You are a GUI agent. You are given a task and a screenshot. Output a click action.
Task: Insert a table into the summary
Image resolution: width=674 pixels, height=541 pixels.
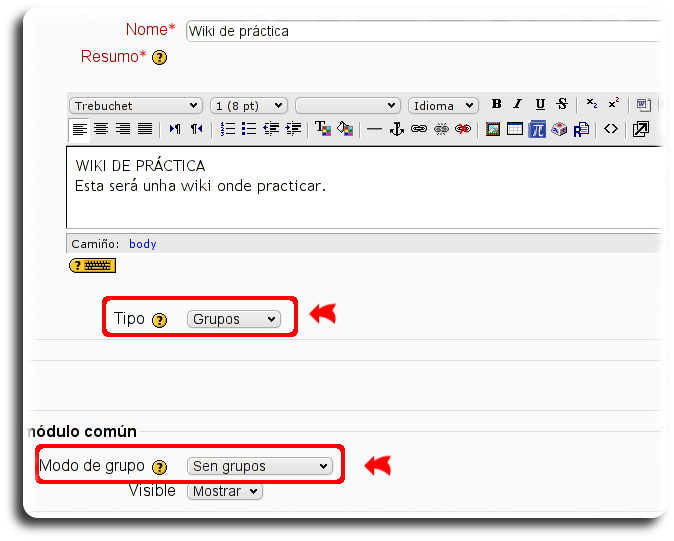515,129
